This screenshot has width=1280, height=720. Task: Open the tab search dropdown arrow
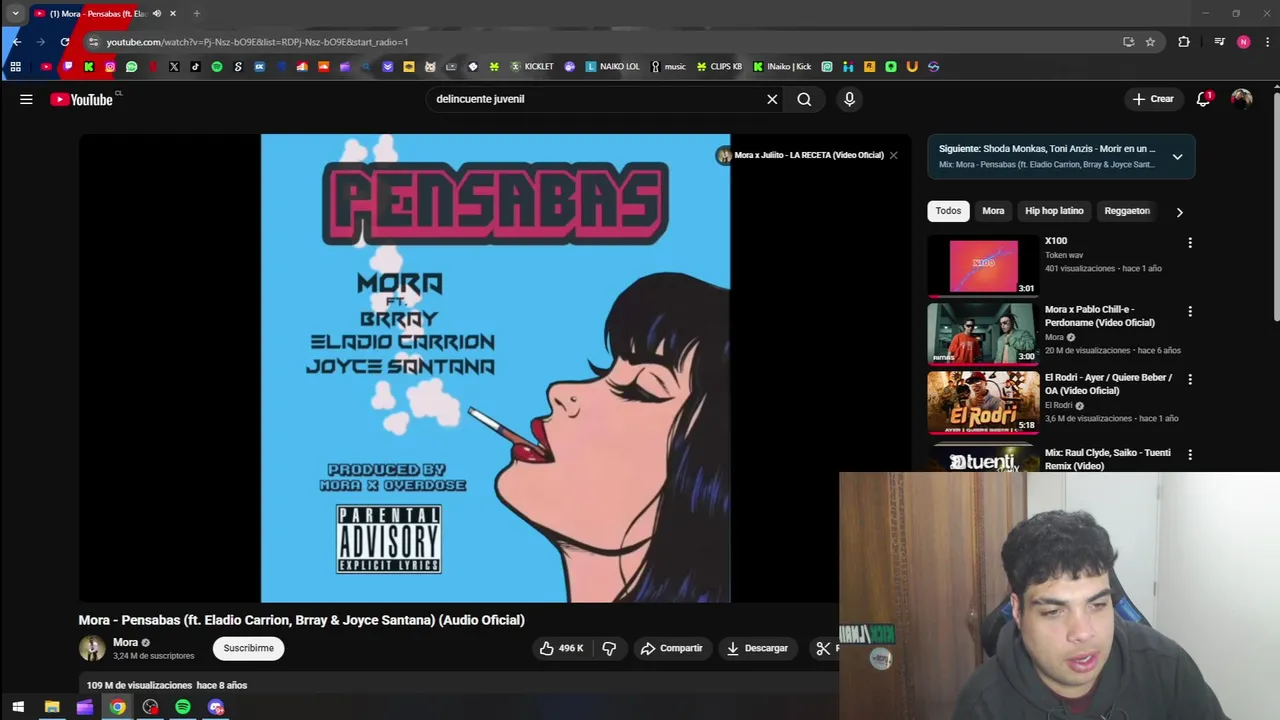tap(15, 13)
